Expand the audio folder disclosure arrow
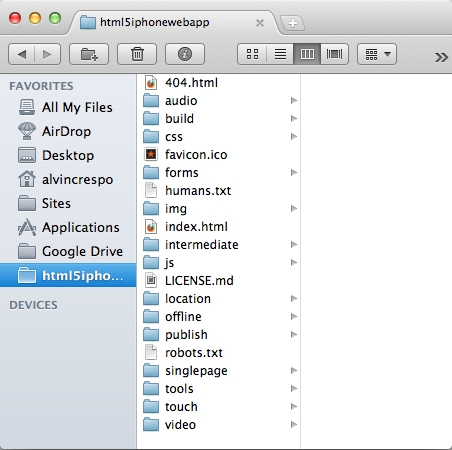This screenshot has height=450, width=452. click(294, 100)
